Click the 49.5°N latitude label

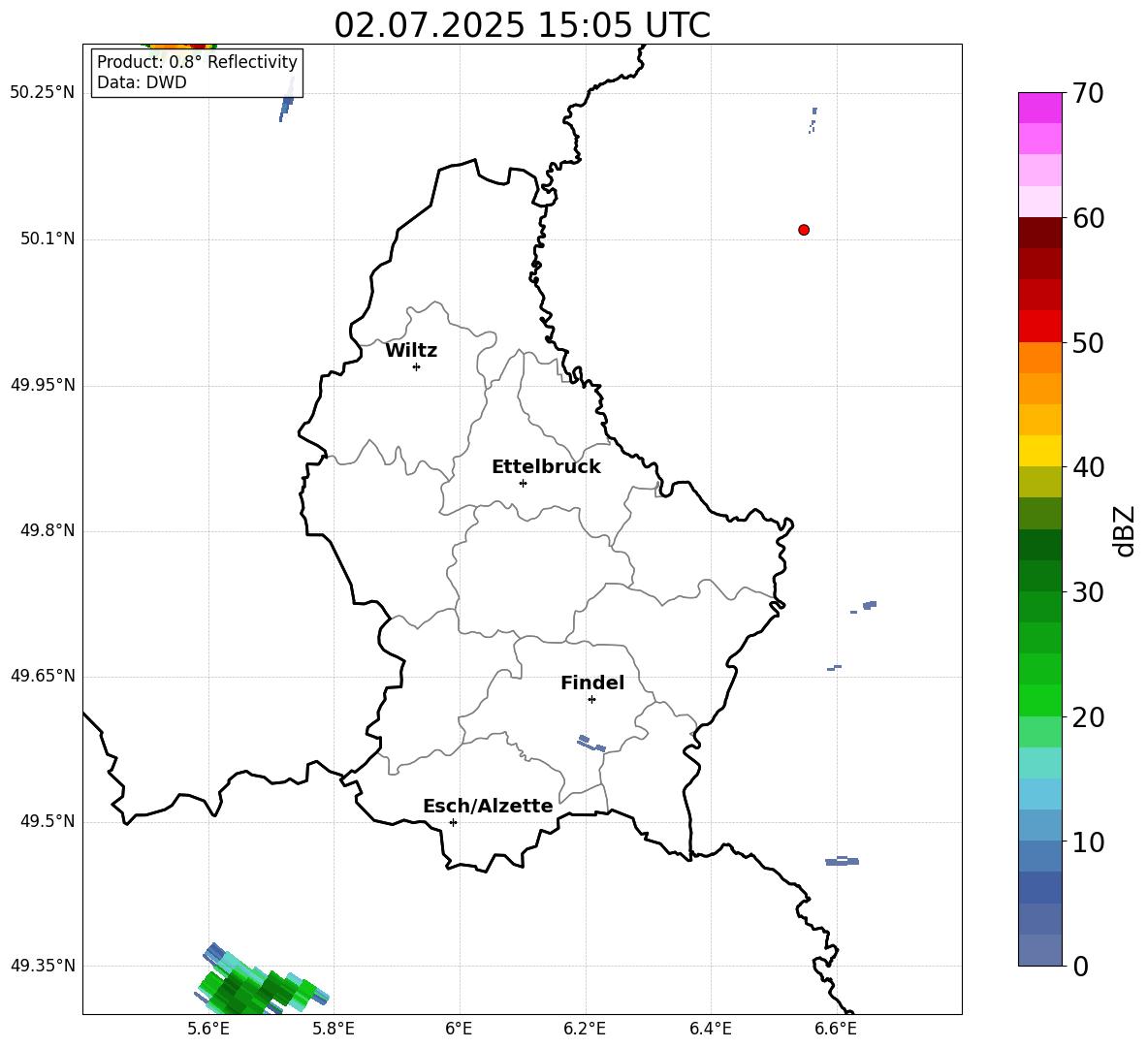pyautogui.click(x=48, y=821)
